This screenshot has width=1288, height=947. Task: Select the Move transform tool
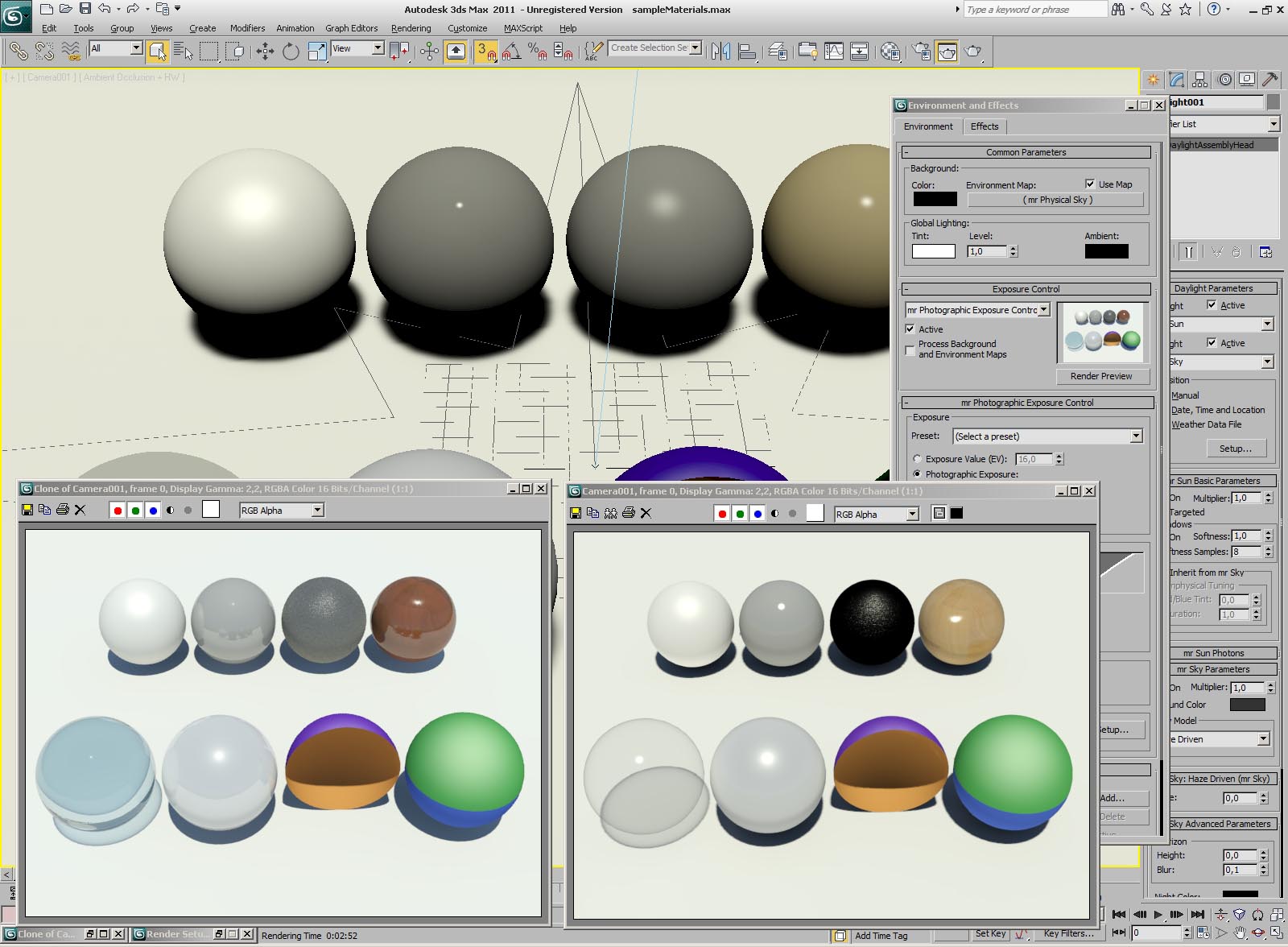point(265,52)
